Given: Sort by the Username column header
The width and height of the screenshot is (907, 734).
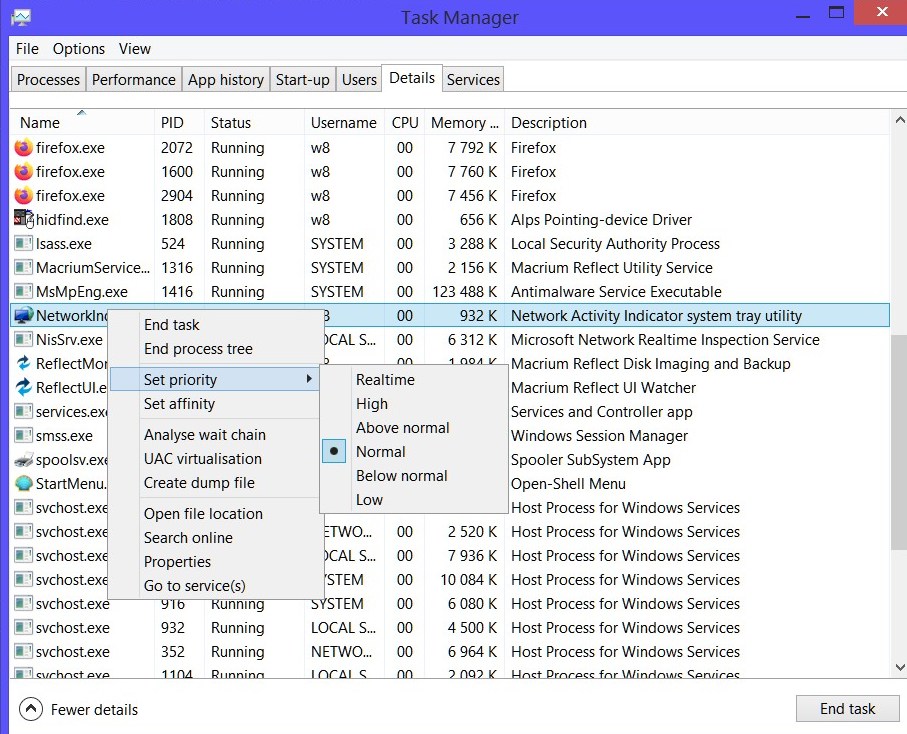Looking at the screenshot, I should pos(344,123).
